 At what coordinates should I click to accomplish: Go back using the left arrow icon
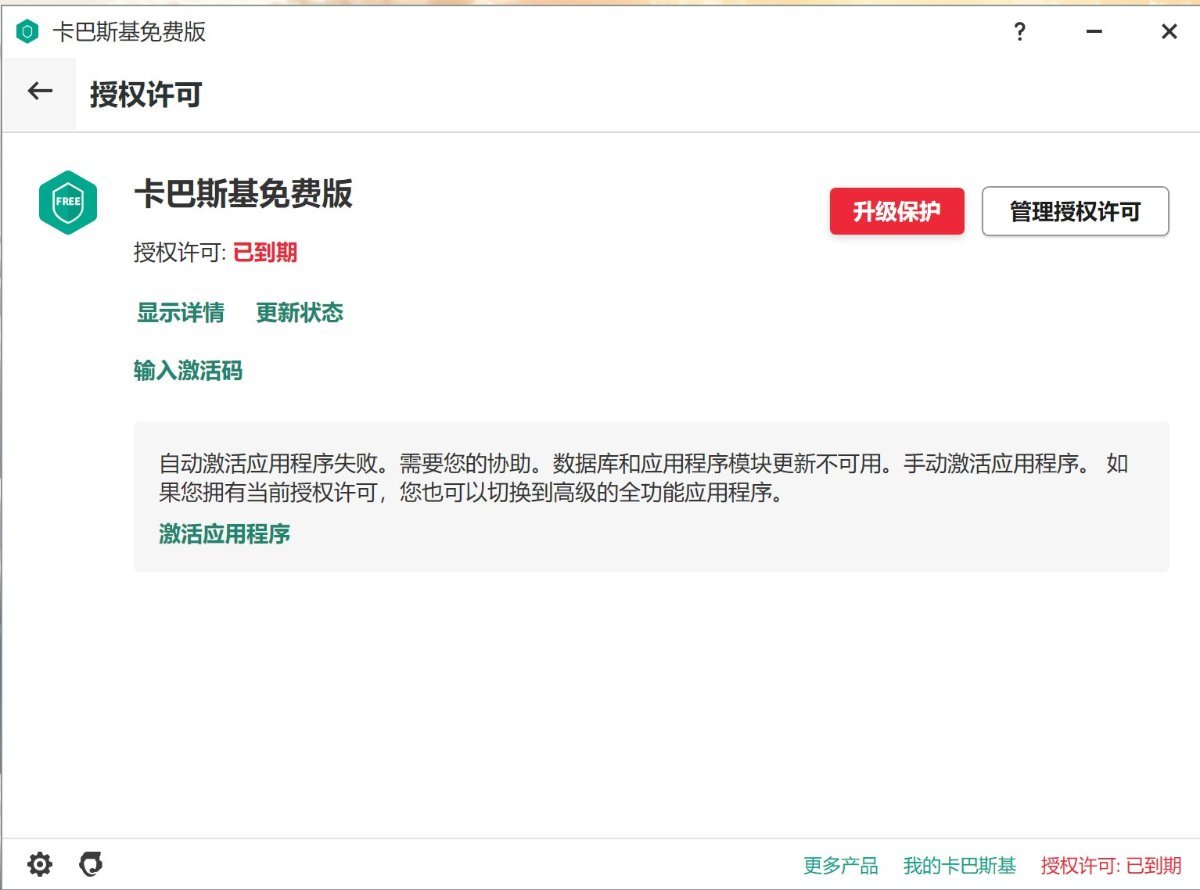tap(40, 92)
